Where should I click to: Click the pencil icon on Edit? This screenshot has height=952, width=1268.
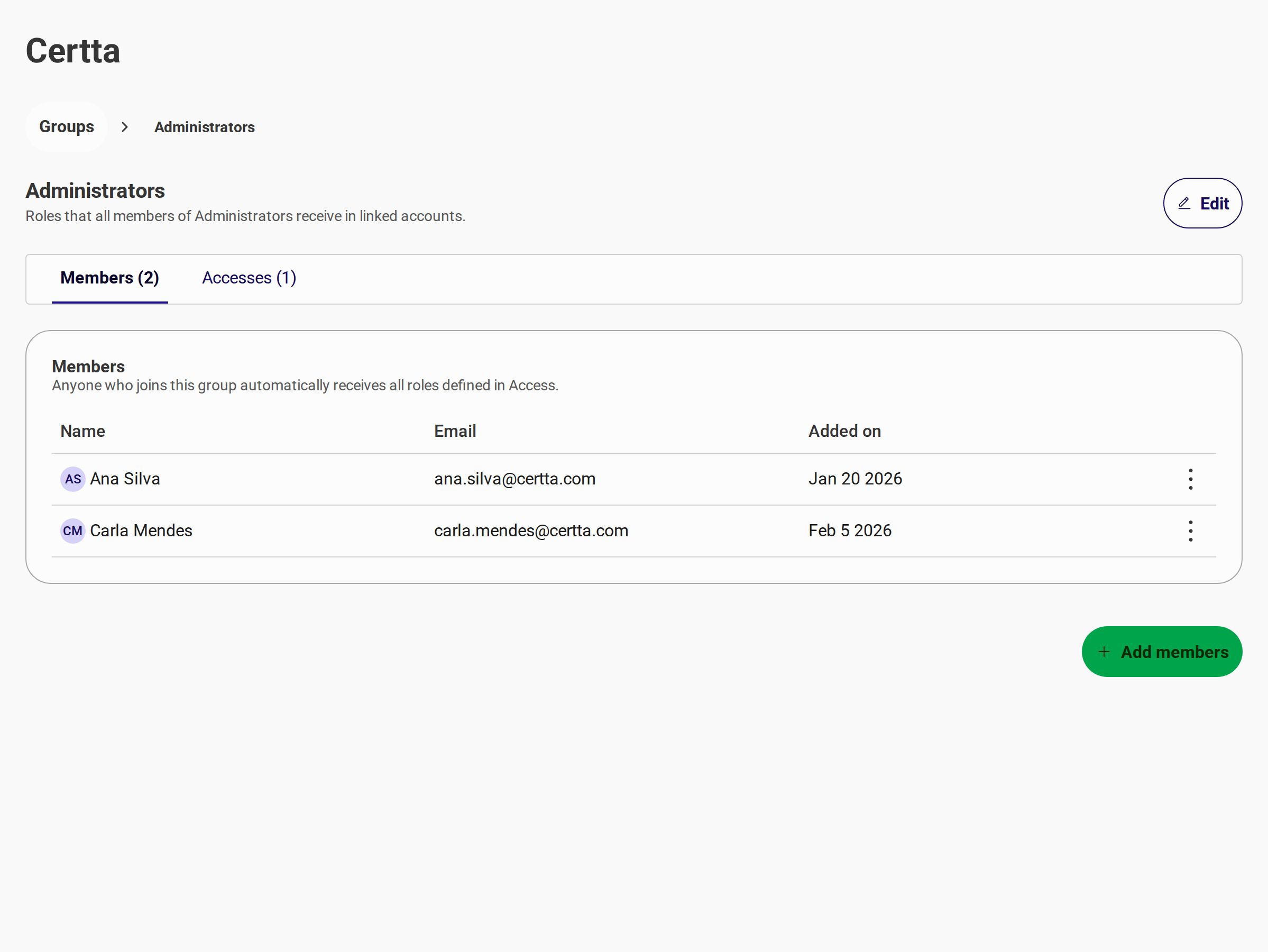pyautogui.click(x=1184, y=203)
